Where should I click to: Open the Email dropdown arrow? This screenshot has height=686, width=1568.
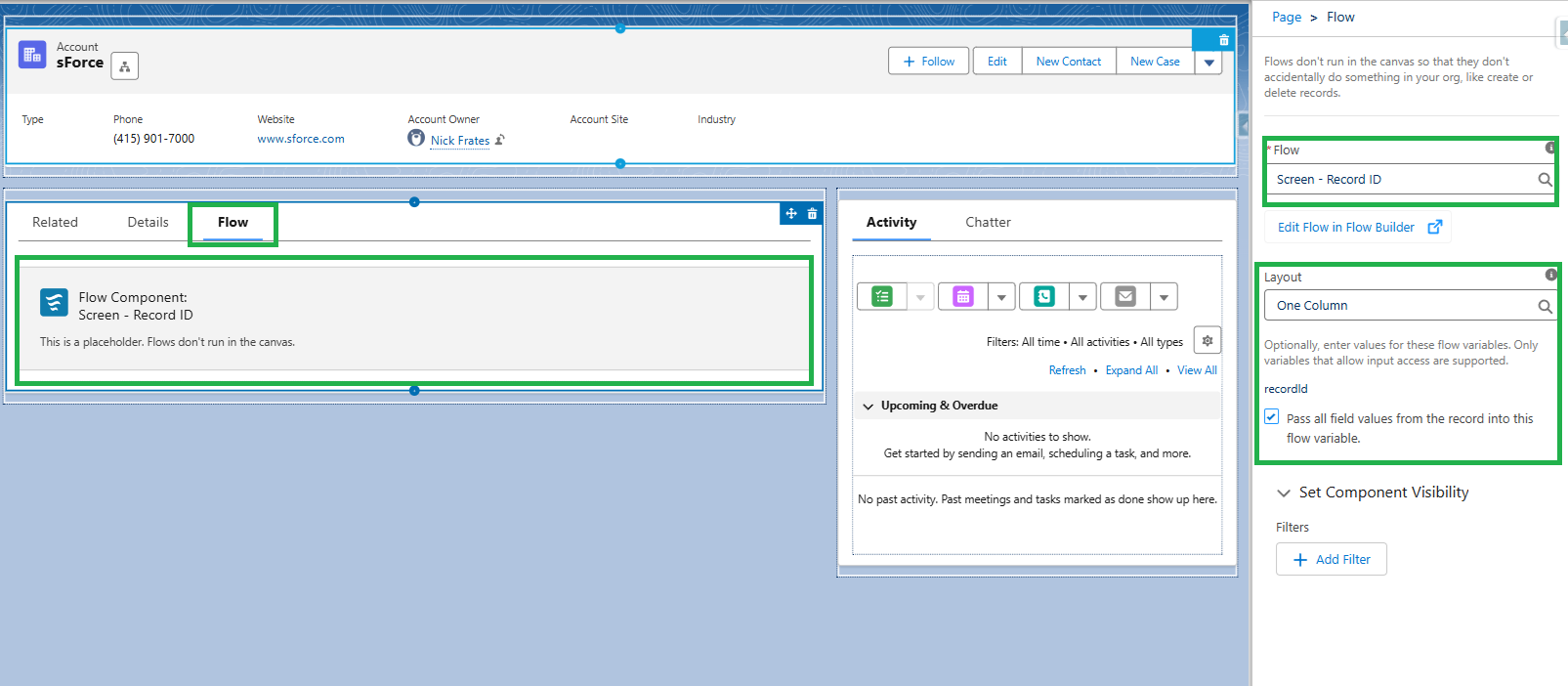pyautogui.click(x=1164, y=297)
